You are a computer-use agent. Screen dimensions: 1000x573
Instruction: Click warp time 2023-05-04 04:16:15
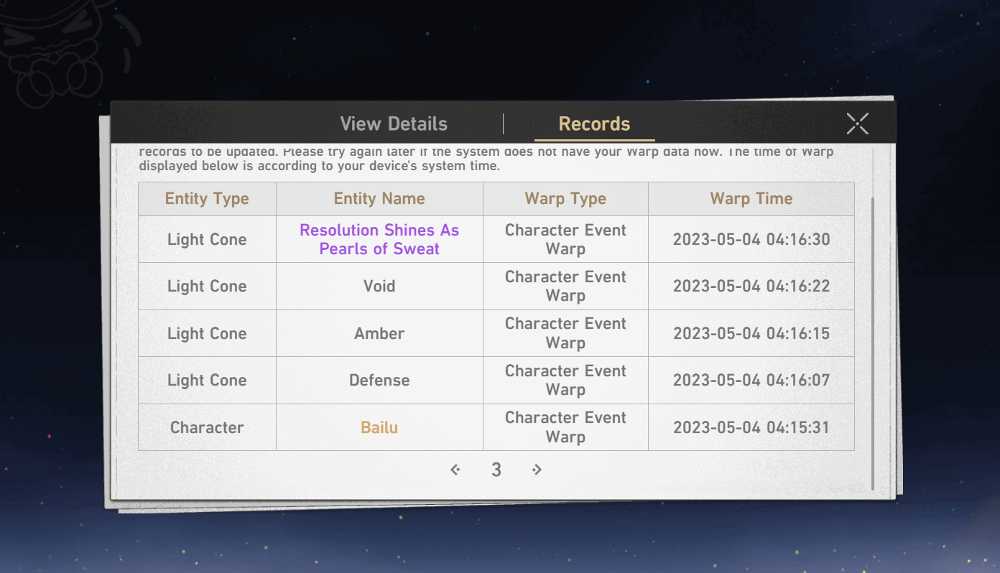751,333
